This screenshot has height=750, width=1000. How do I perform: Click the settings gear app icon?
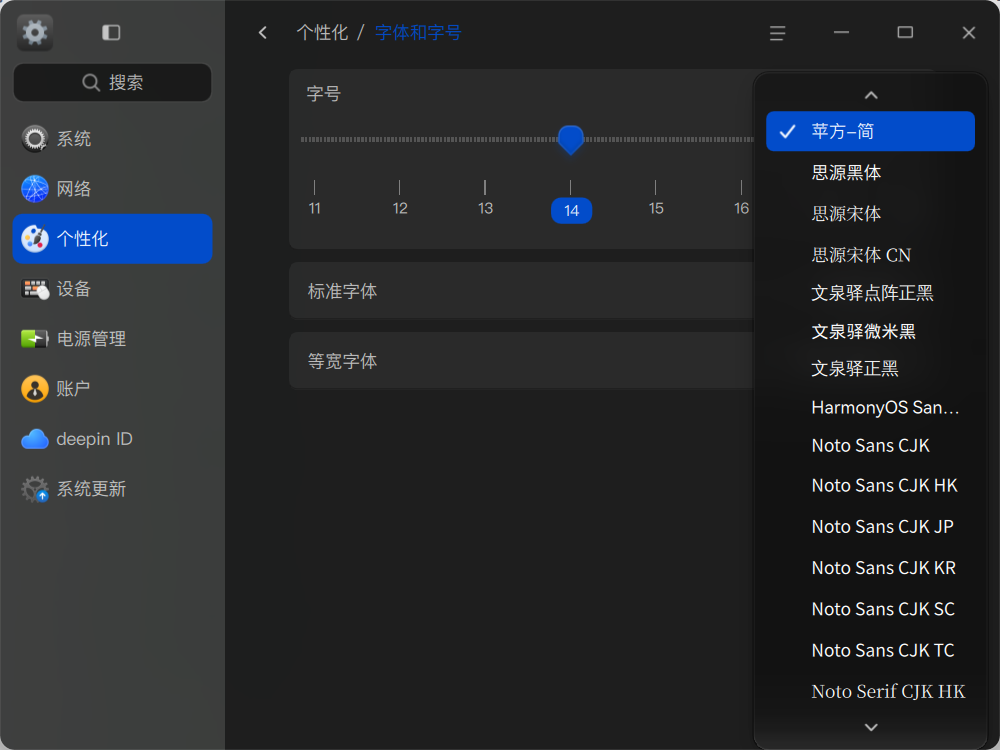[34, 33]
